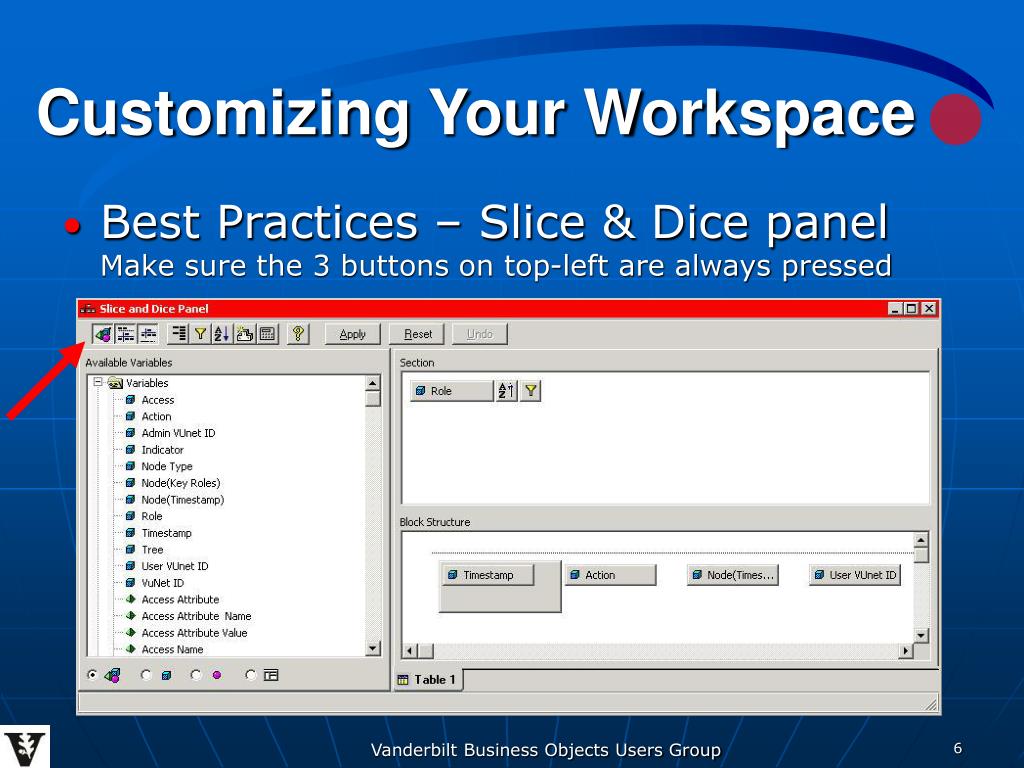Select Tree in the variables list
This screenshot has width=1024, height=768.
tap(152, 550)
